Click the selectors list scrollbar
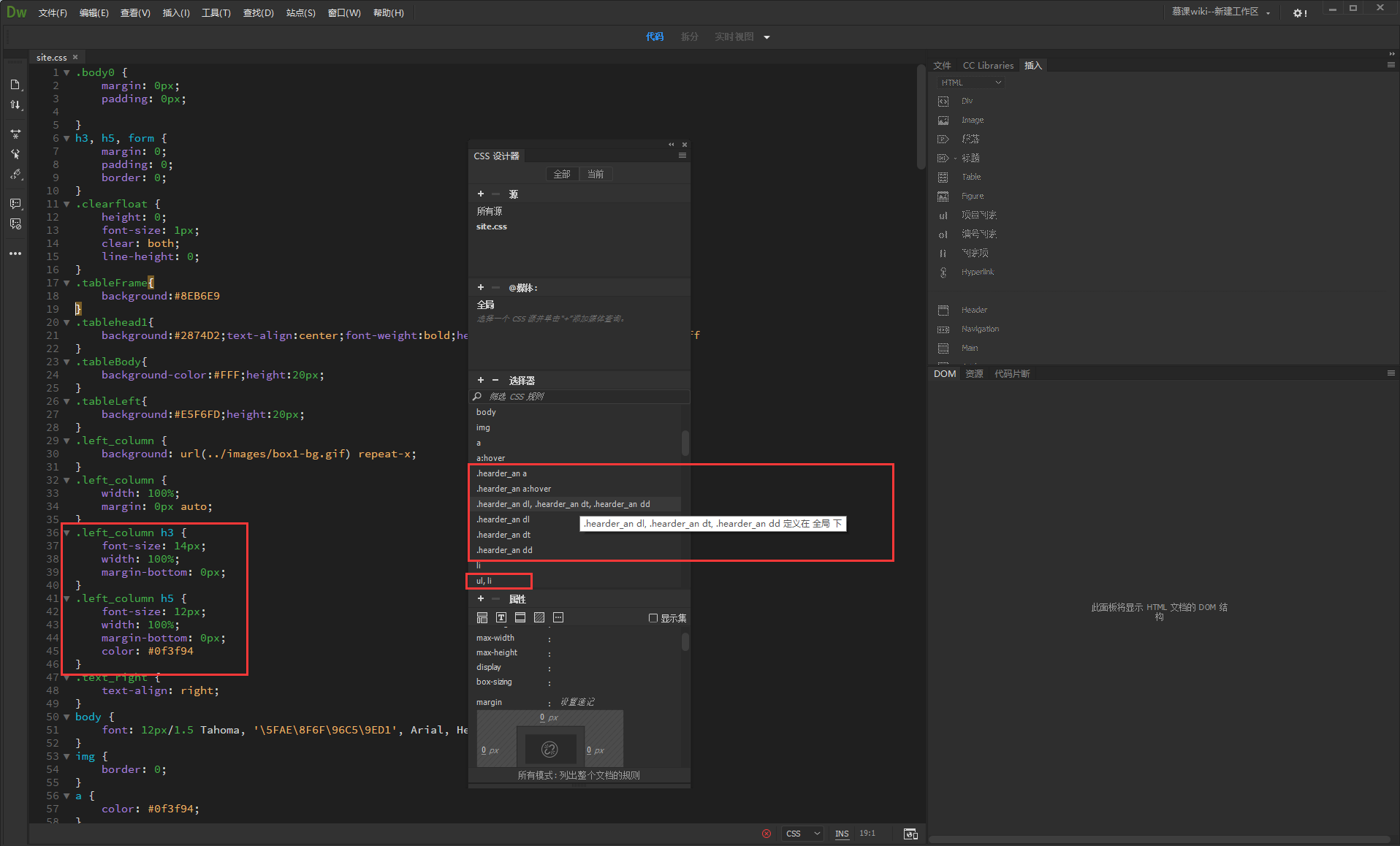 click(x=685, y=443)
